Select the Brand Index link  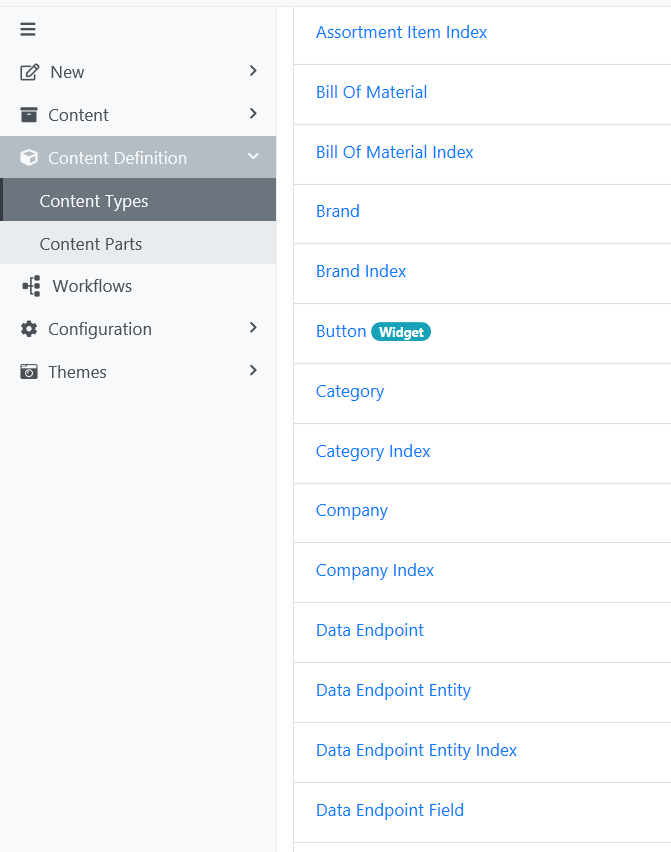(361, 271)
